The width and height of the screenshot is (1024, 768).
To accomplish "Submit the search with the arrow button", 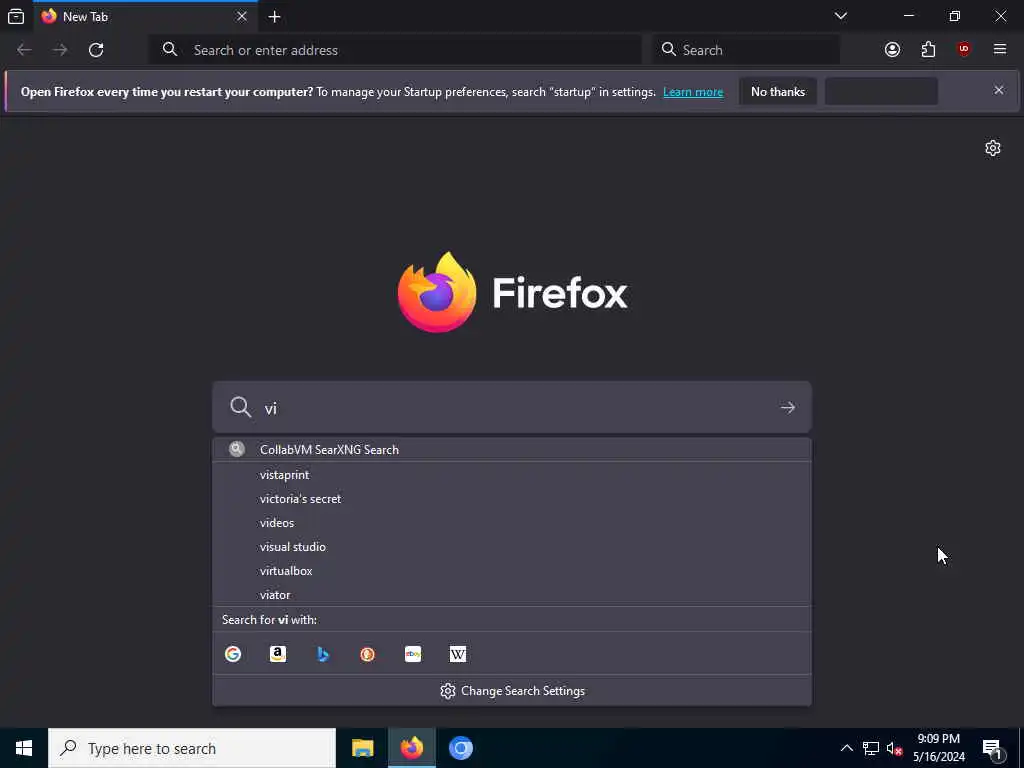I will [x=788, y=408].
